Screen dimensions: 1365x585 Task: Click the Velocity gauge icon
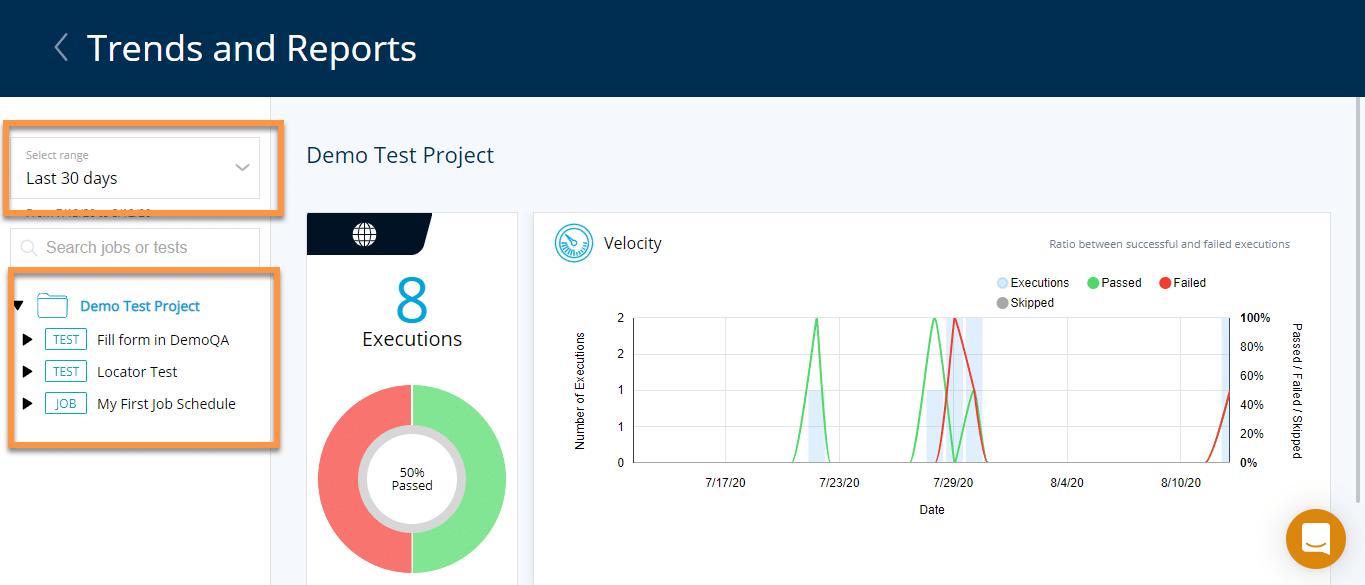click(x=574, y=243)
